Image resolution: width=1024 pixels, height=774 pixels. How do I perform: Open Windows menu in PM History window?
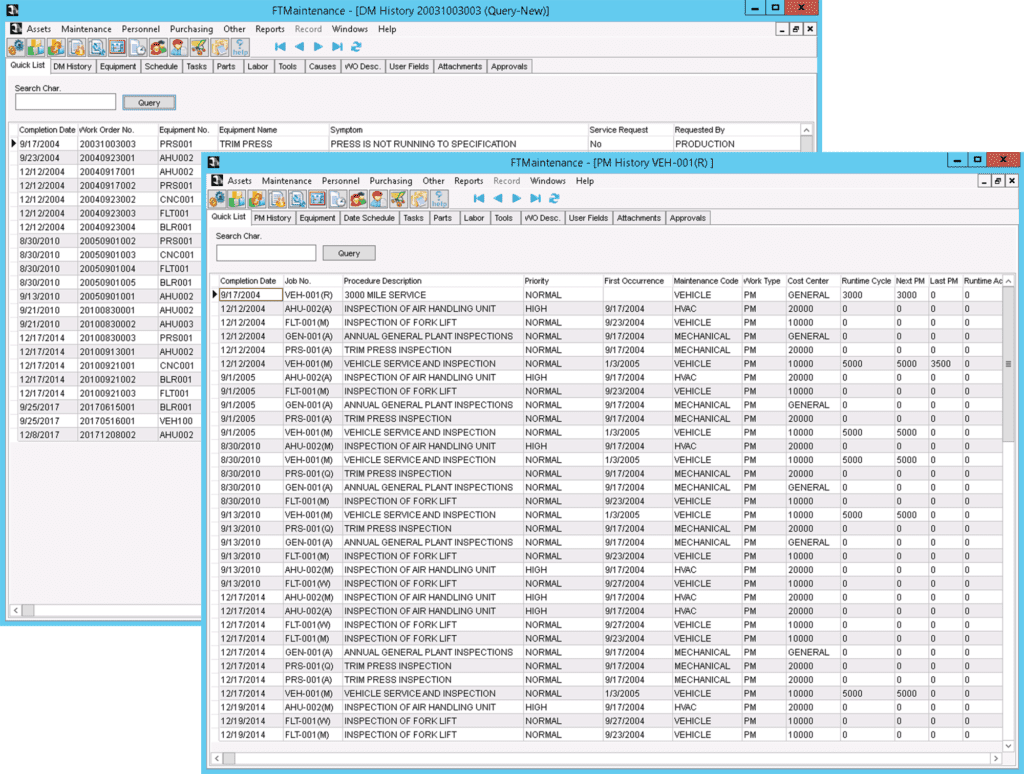click(x=547, y=181)
